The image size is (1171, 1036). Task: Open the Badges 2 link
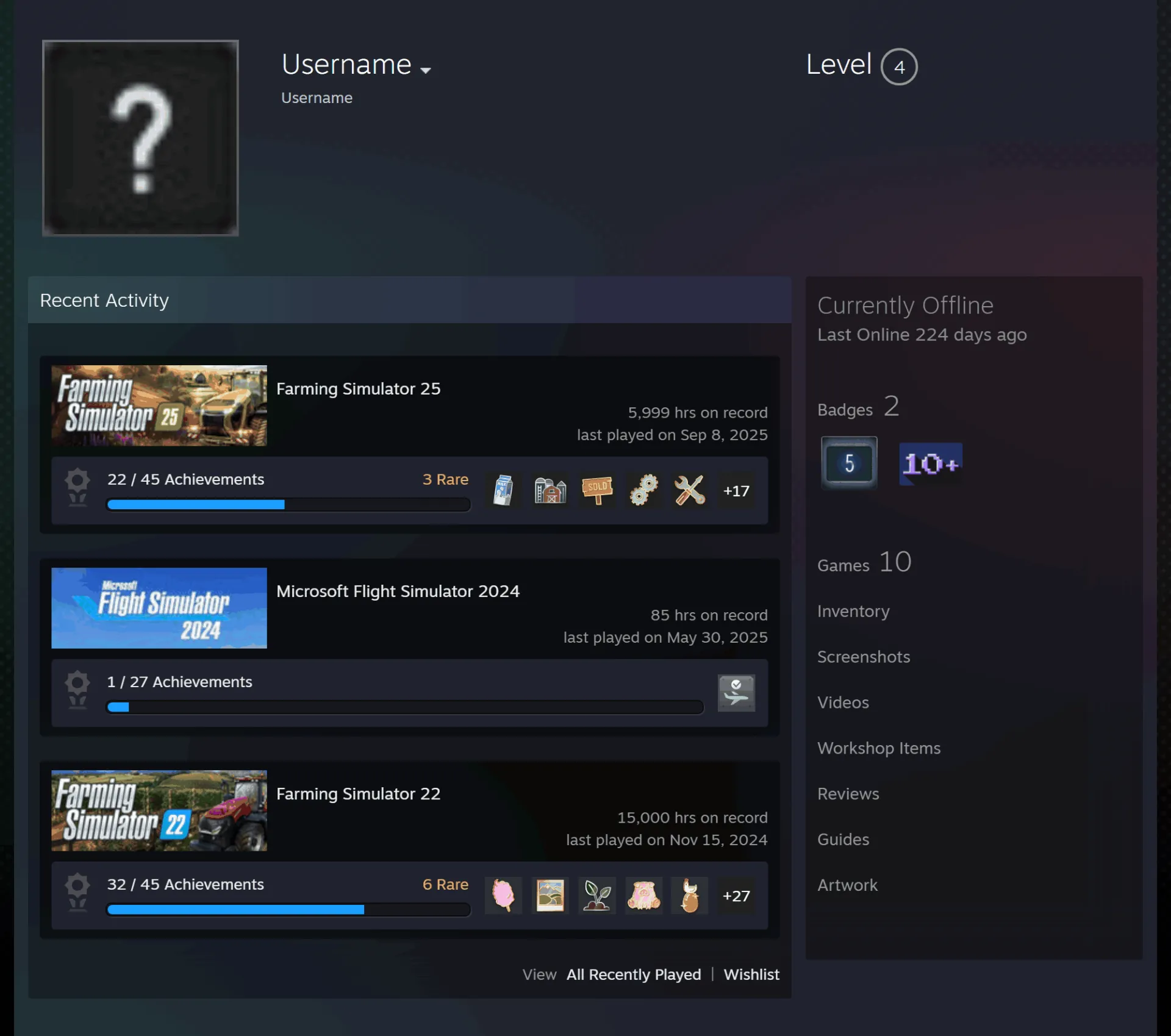pos(858,407)
